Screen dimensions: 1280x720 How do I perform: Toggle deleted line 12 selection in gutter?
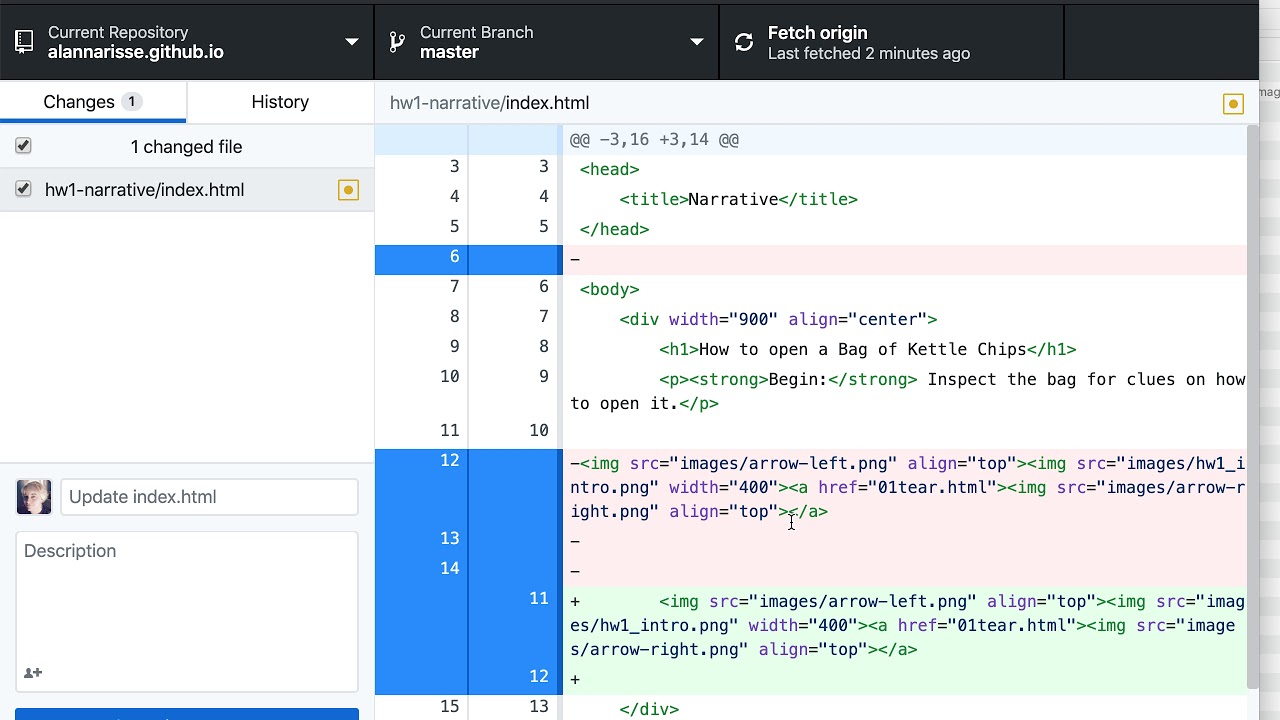469,487
